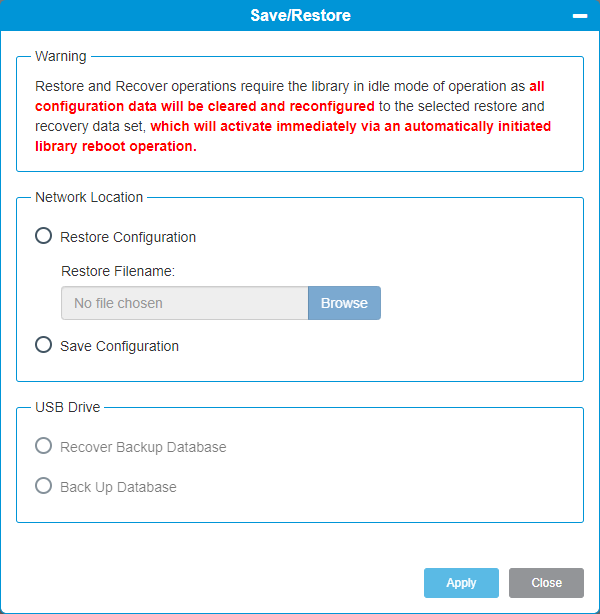This screenshot has width=600, height=614.
Task: Click the 'Back Up Database' label text
Action: point(118,487)
